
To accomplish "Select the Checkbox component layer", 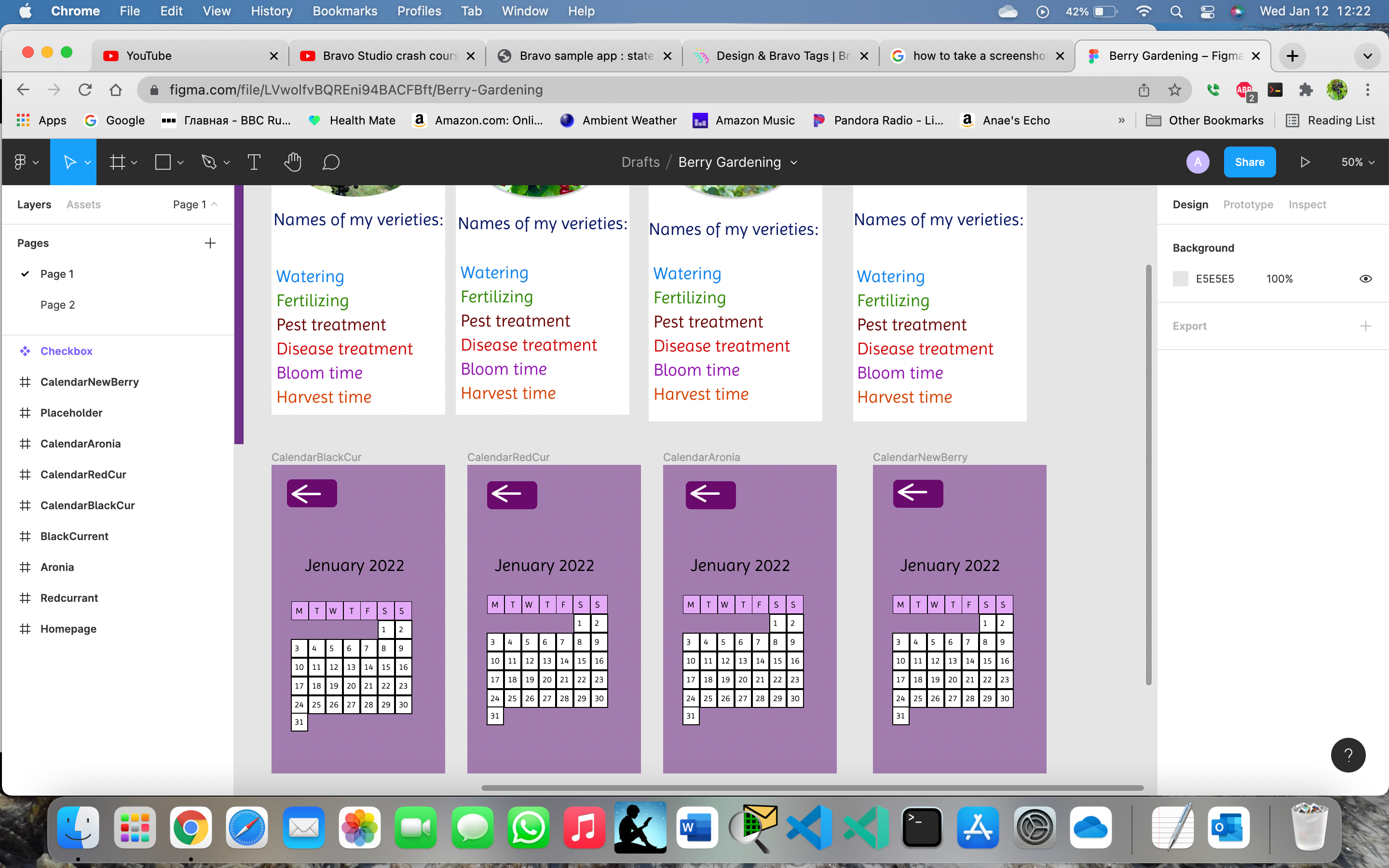I will click(x=66, y=352).
